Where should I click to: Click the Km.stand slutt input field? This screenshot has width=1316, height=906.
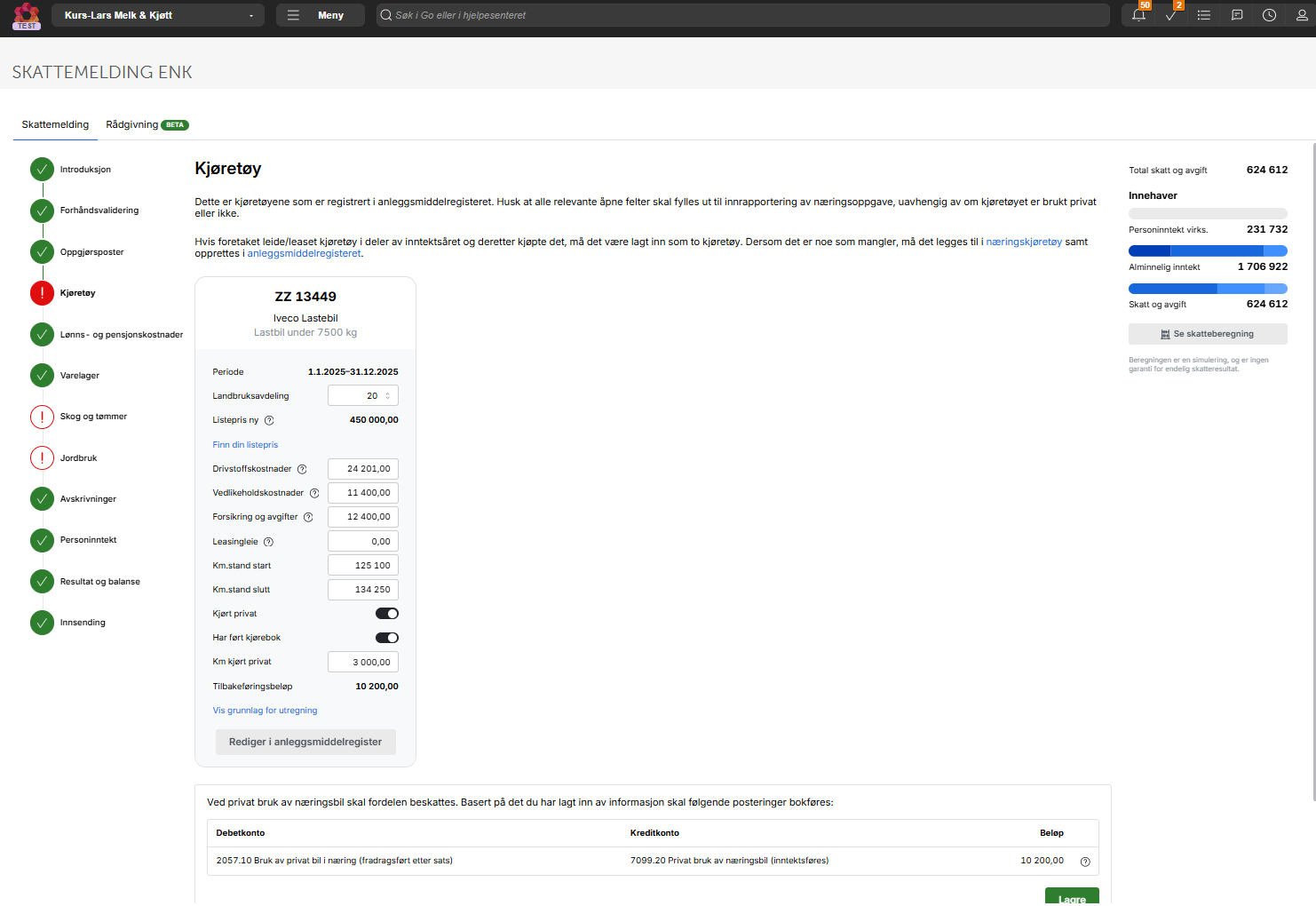click(x=363, y=590)
